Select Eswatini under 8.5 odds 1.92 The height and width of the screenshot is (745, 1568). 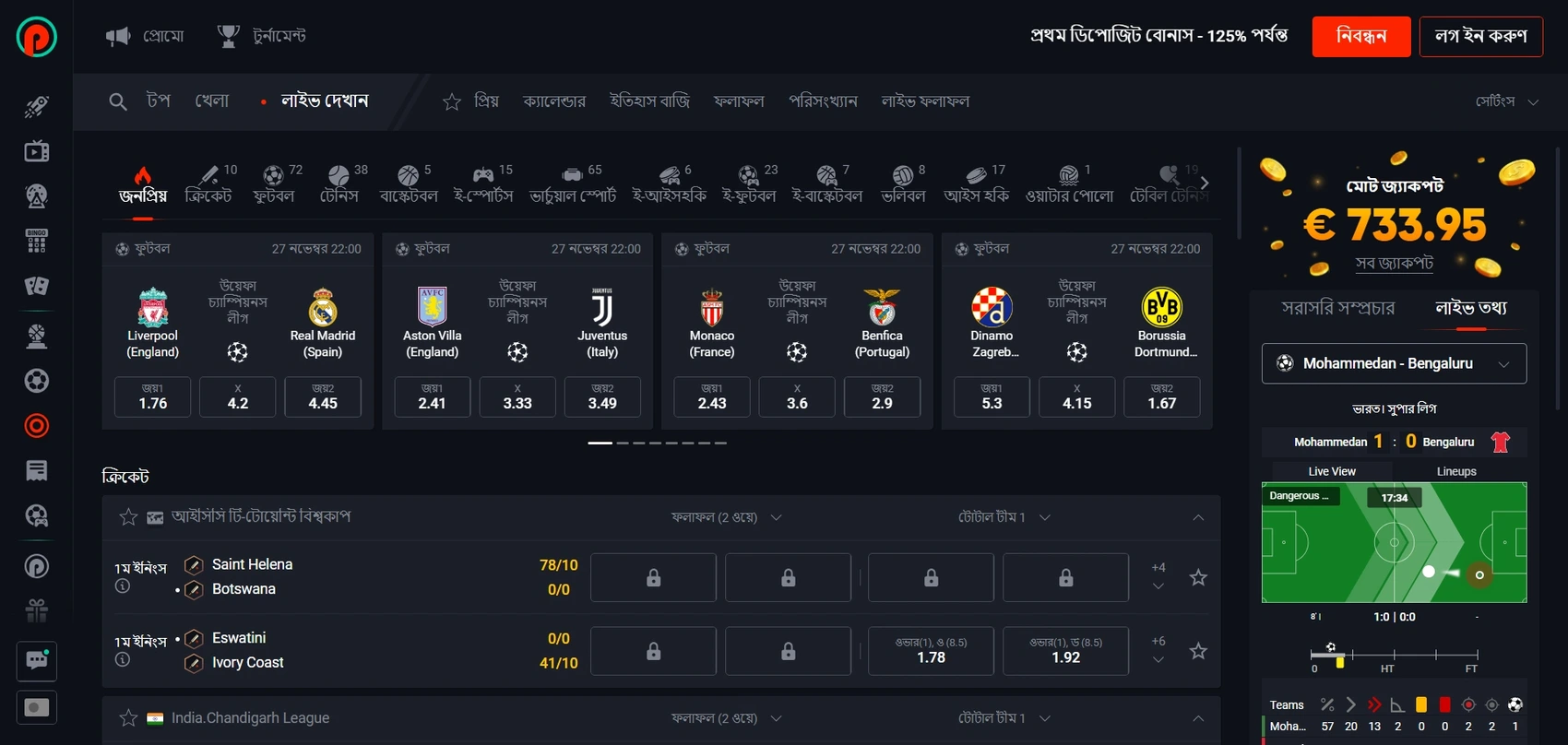coord(1065,651)
